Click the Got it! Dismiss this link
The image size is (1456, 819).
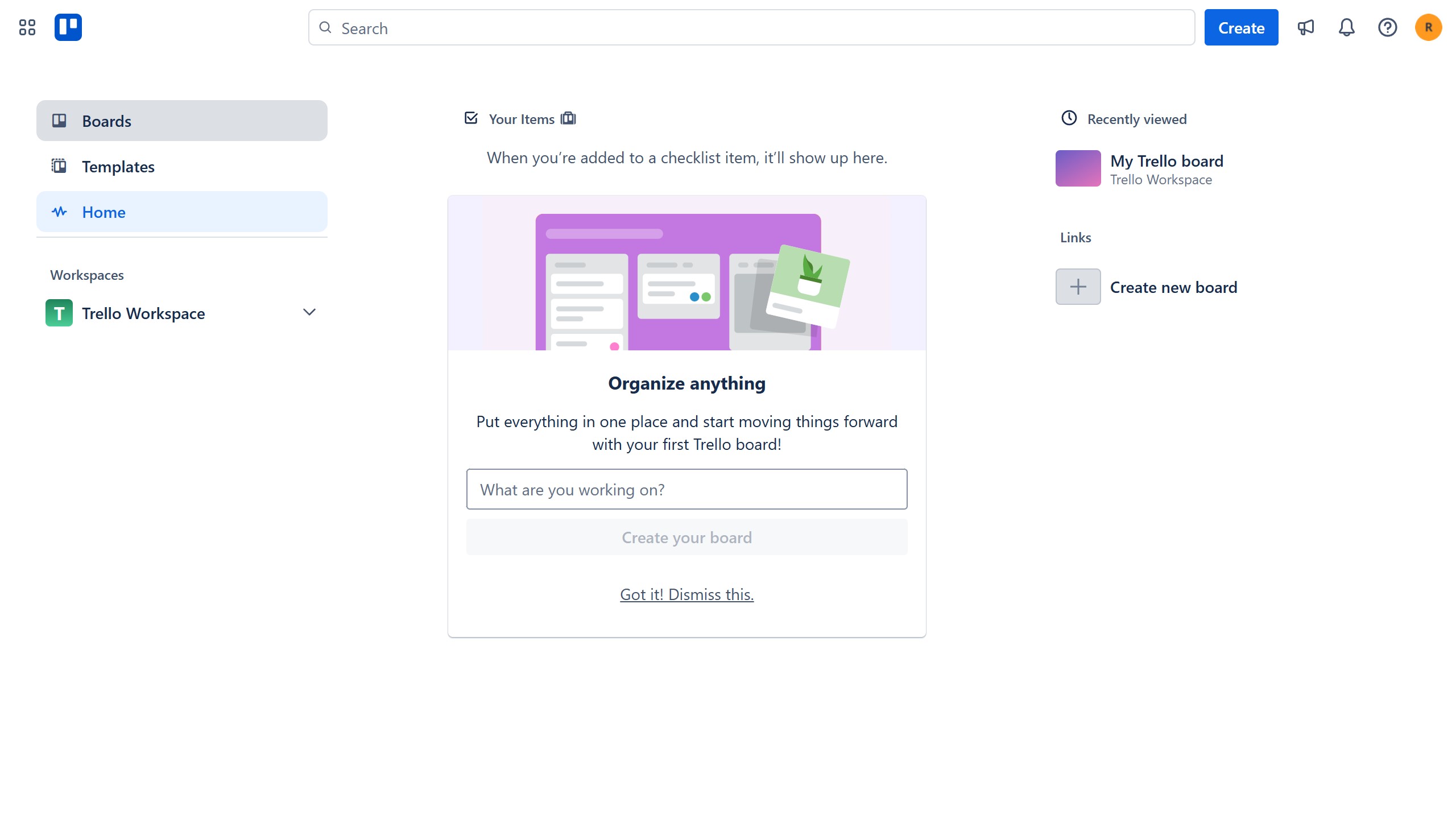(686, 594)
